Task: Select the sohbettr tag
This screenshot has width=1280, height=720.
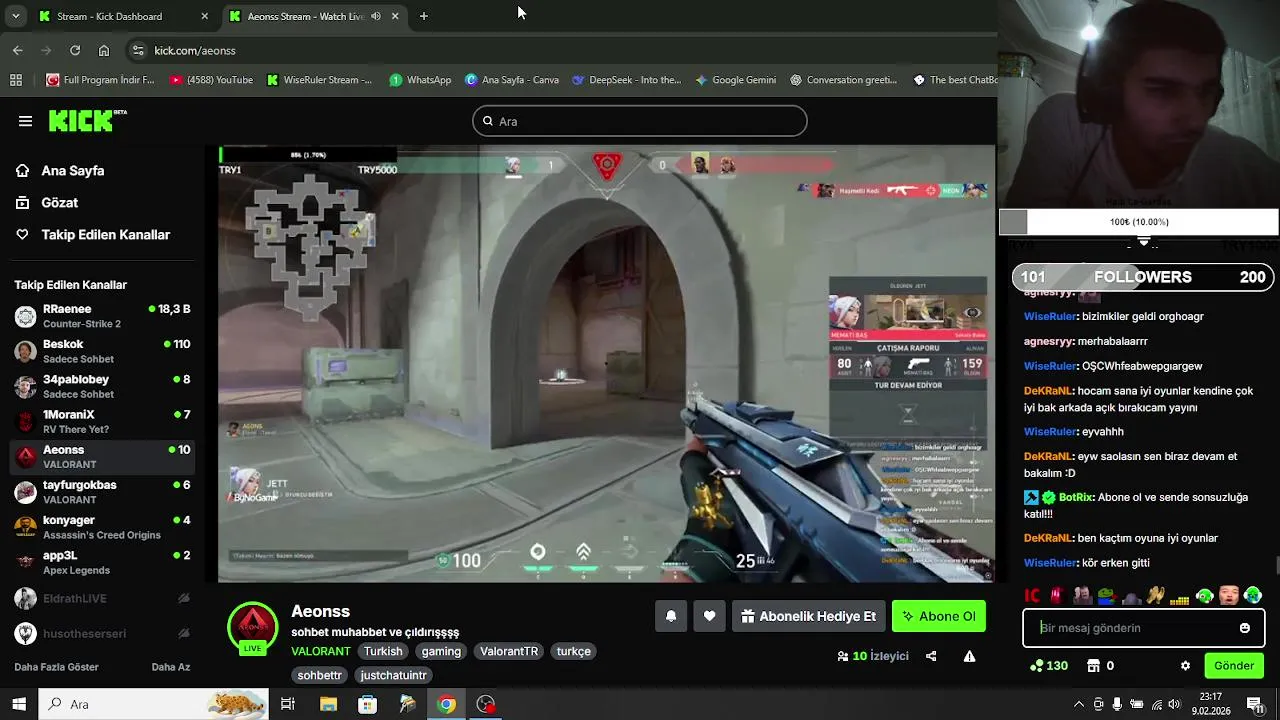Action: pos(320,675)
